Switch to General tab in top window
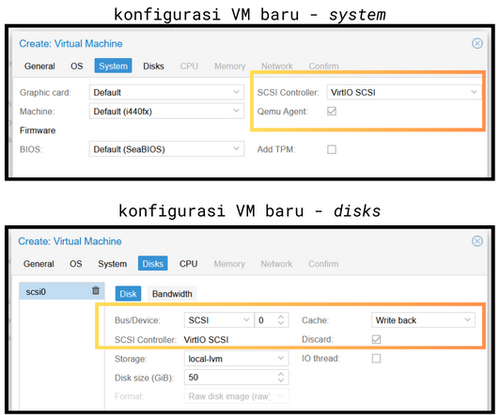Viewport: 500px width, 415px height. point(40,66)
